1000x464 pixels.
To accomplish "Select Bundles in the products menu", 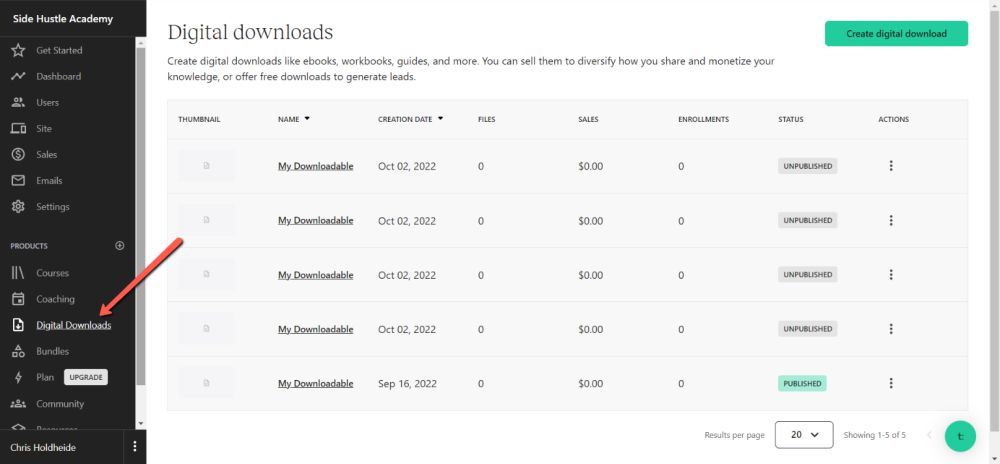I will tap(52, 351).
